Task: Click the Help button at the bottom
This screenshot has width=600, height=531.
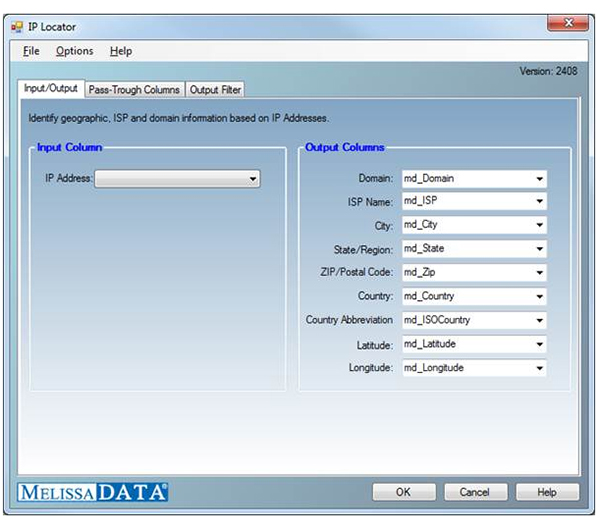Action: (x=547, y=492)
